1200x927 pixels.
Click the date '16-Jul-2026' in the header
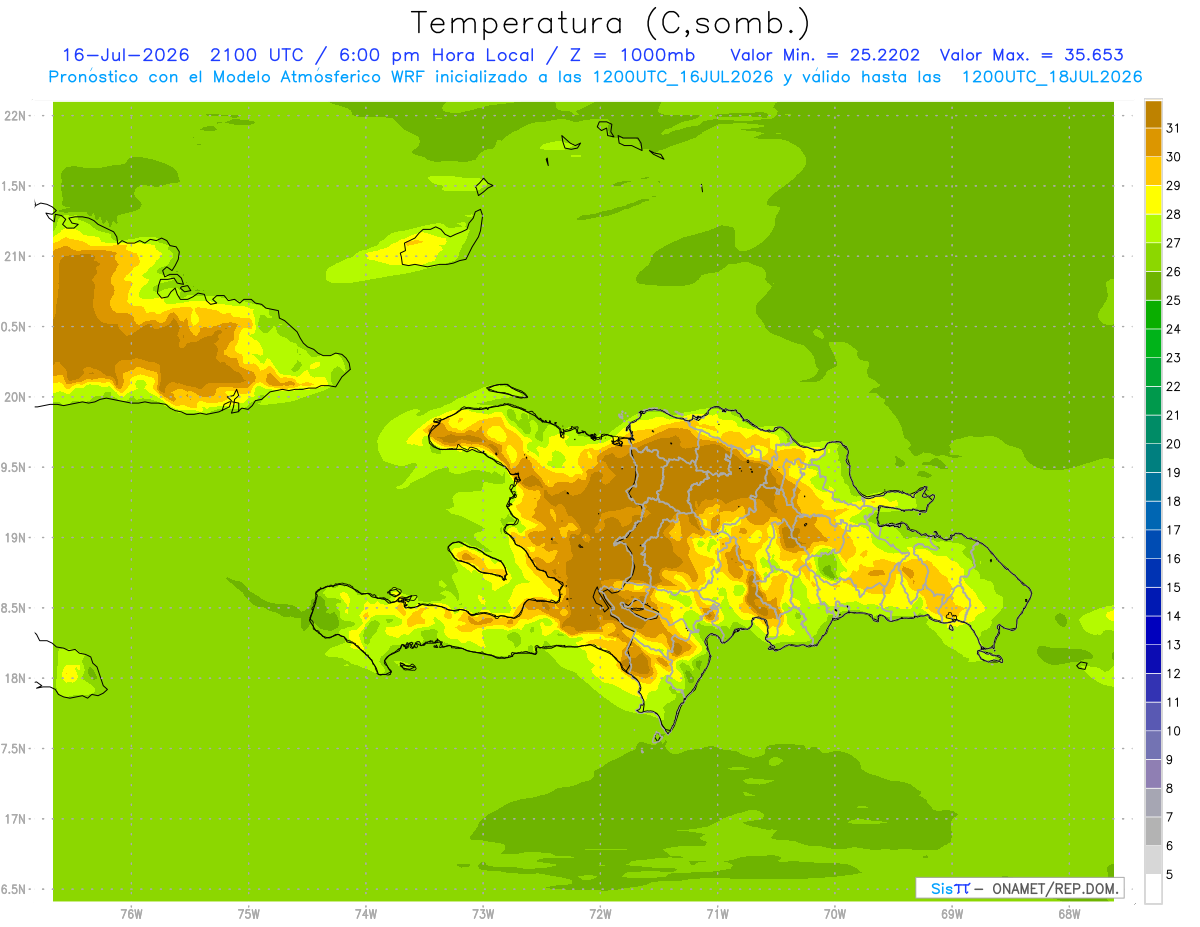126,55
